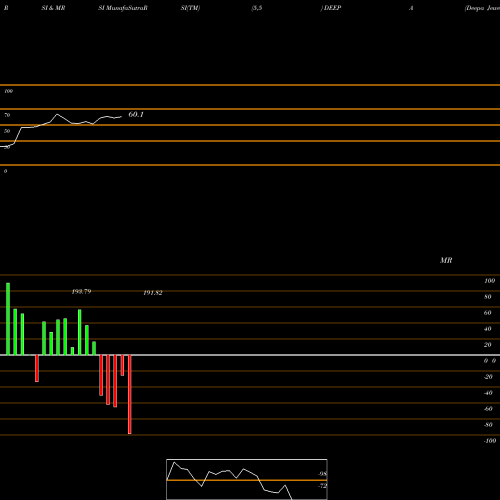Click the MR axis label 80 on right
The height and width of the screenshot is (500, 500).
coord(488,297)
